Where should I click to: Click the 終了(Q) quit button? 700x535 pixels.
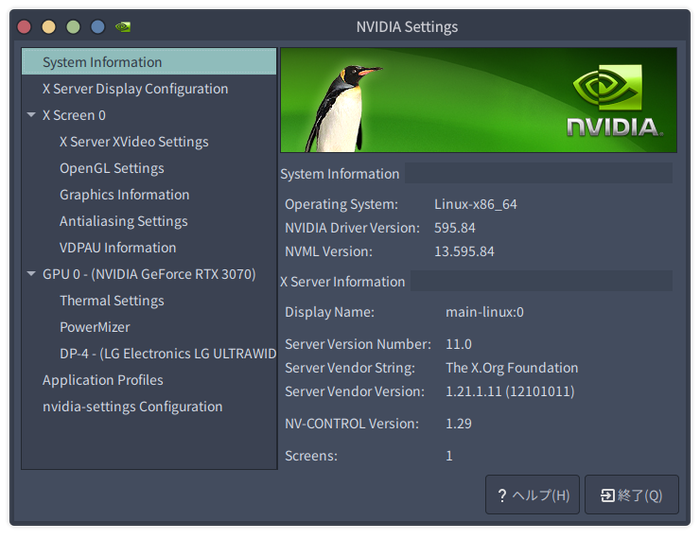point(632,495)
